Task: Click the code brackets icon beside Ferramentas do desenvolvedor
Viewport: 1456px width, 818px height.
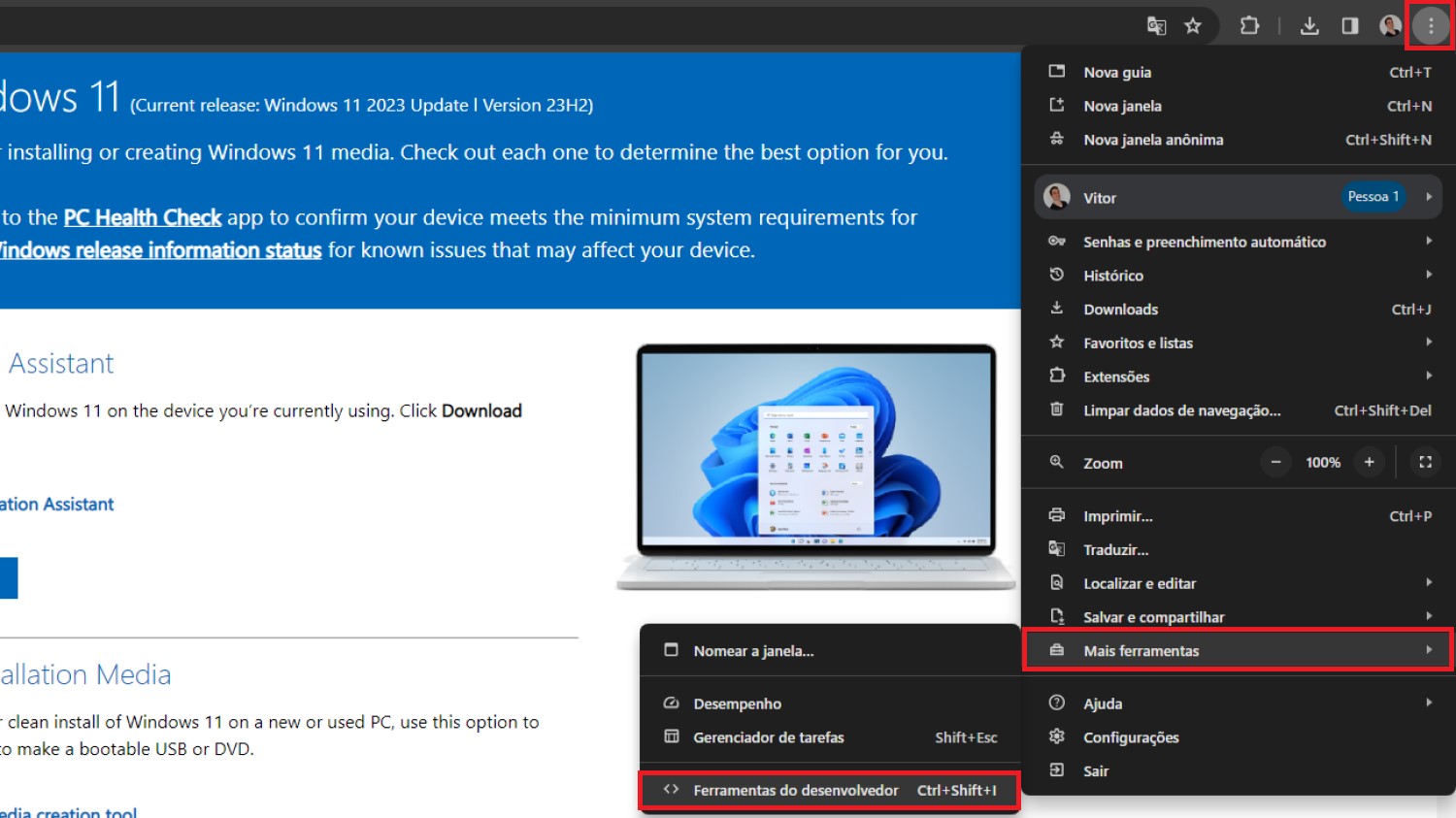Action: pyautogui.click(x=671, y=789)
